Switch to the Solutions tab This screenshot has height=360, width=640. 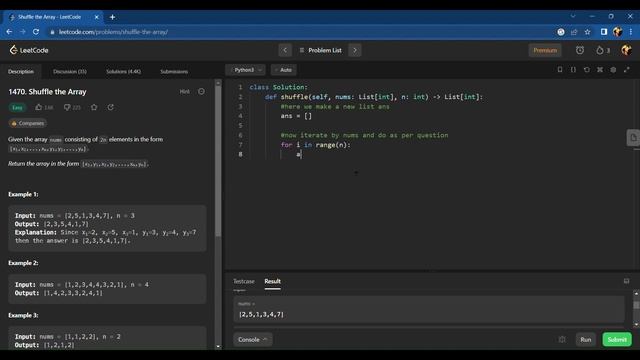[x=123, y=71]
